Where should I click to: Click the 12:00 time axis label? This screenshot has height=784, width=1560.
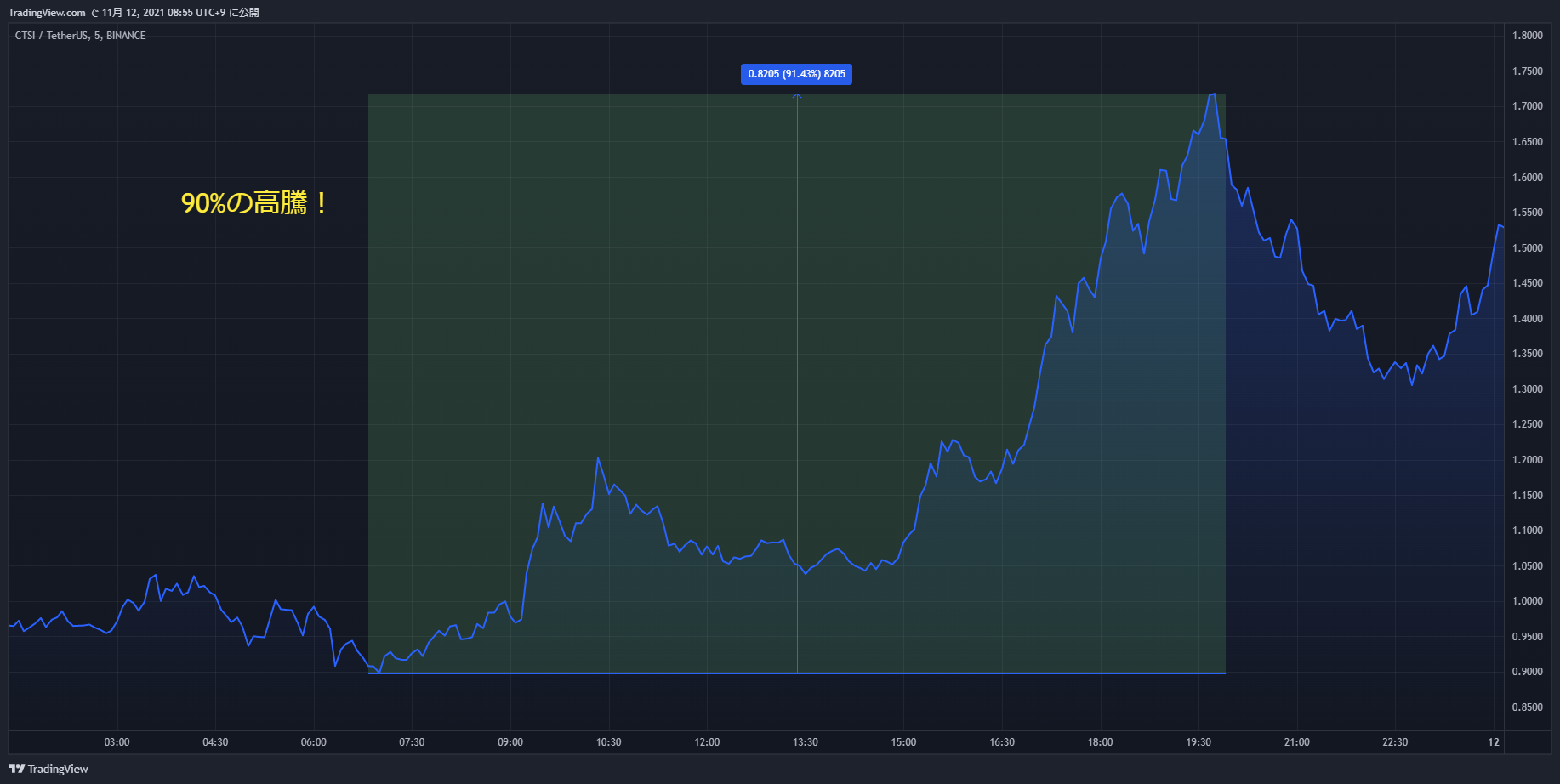[x=707, y=742]
